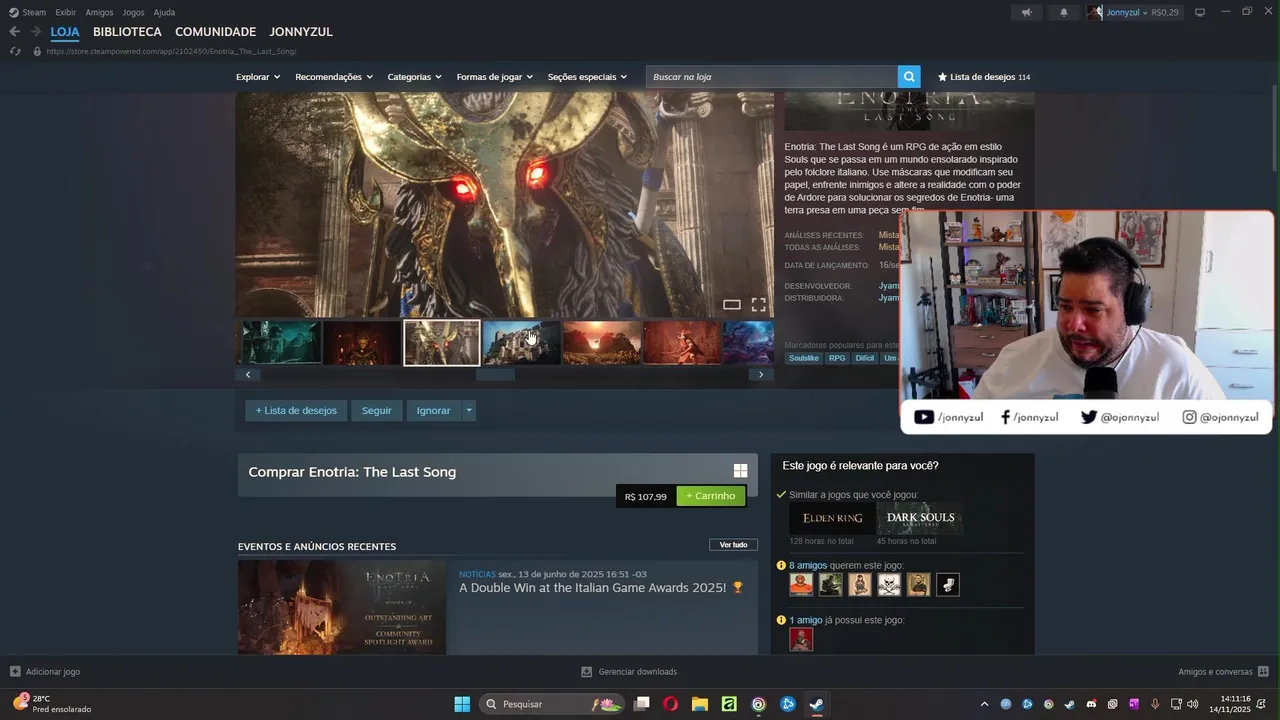
Task: Go to the LOJA tab
Action: pyautogui.click(x=65, y=32)
